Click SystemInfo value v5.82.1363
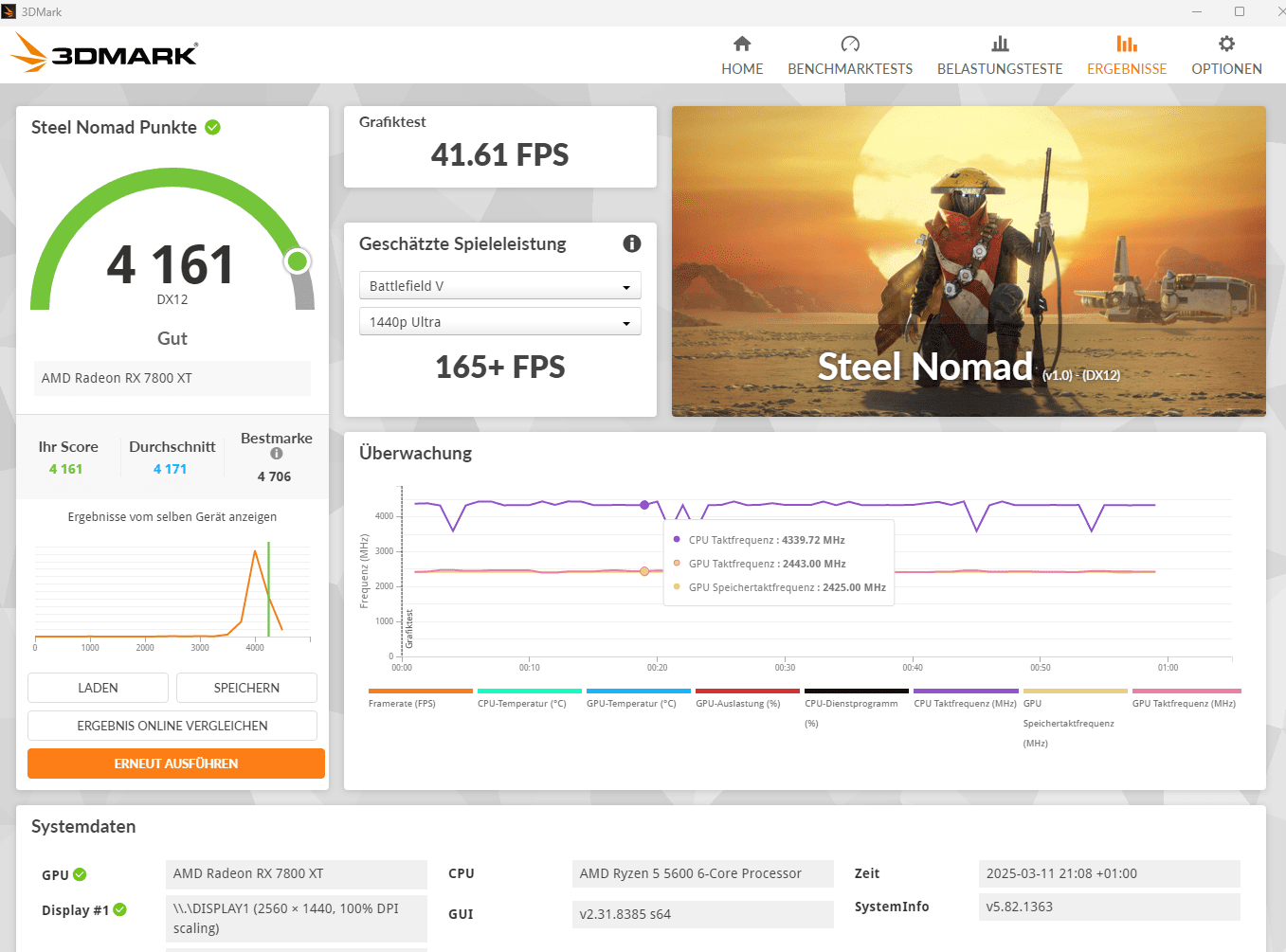This screenshot has width=1286, height=952. click(x=1109, y=907)
